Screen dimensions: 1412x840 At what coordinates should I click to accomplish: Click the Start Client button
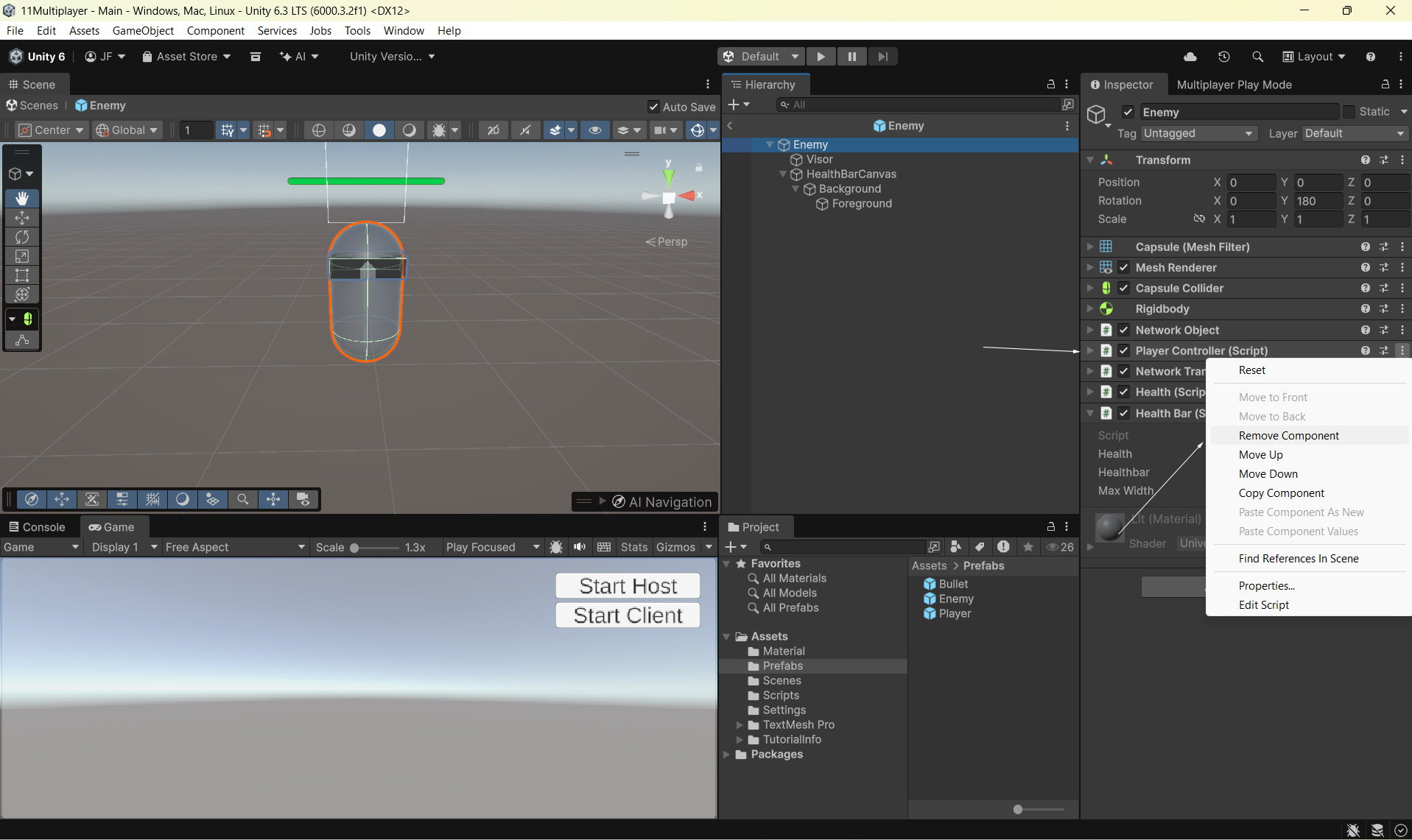[628, 615]
